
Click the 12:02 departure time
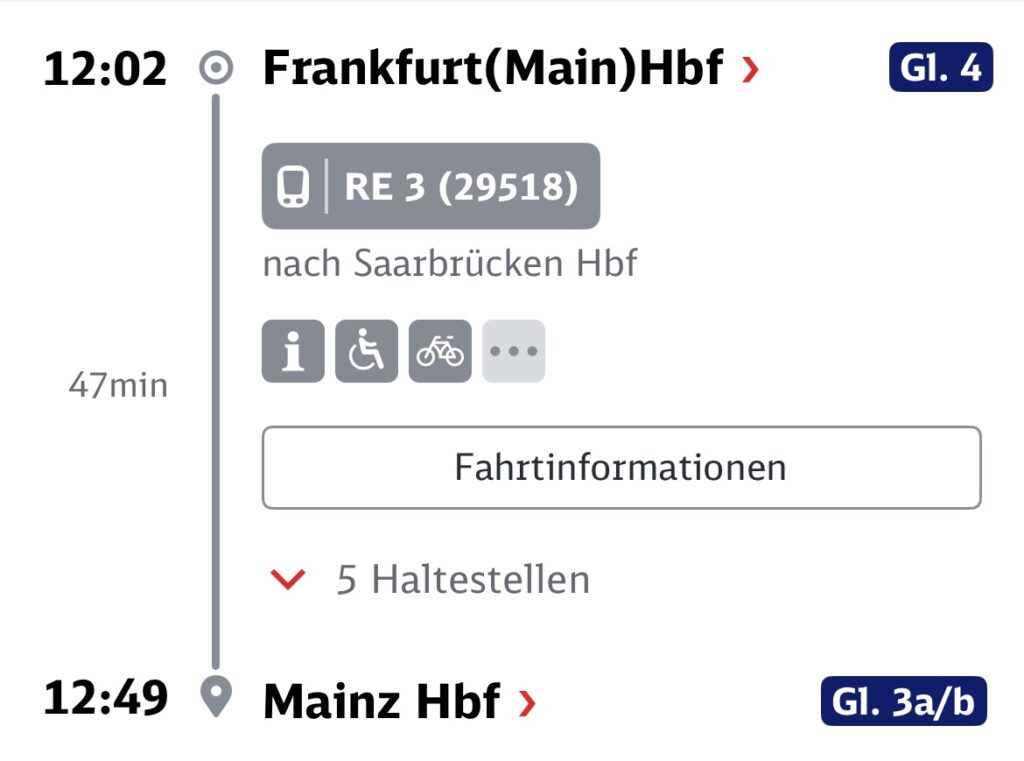tap(105, 69)
